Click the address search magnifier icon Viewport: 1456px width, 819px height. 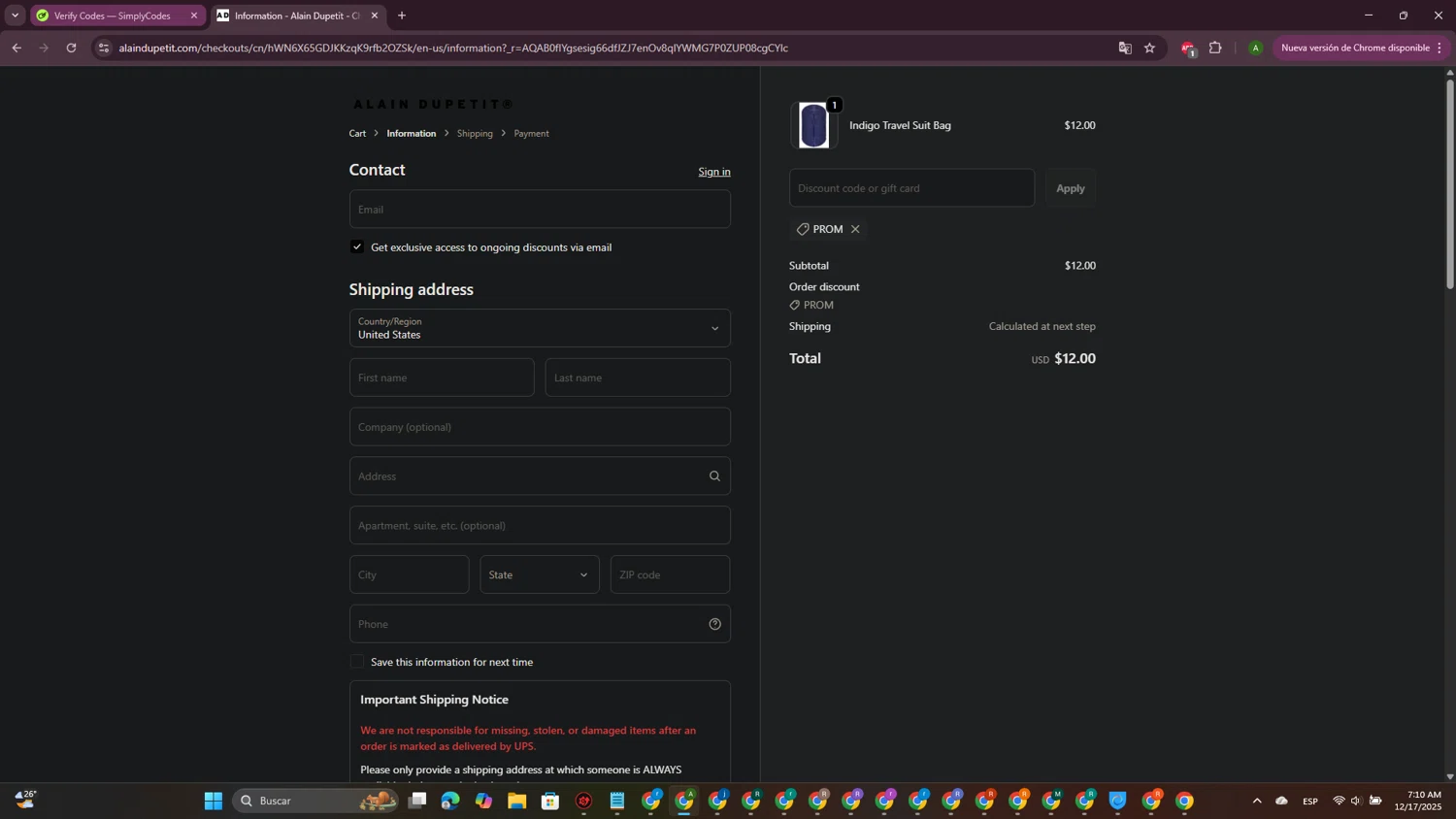pyautogui.click(x=714, y=476)
